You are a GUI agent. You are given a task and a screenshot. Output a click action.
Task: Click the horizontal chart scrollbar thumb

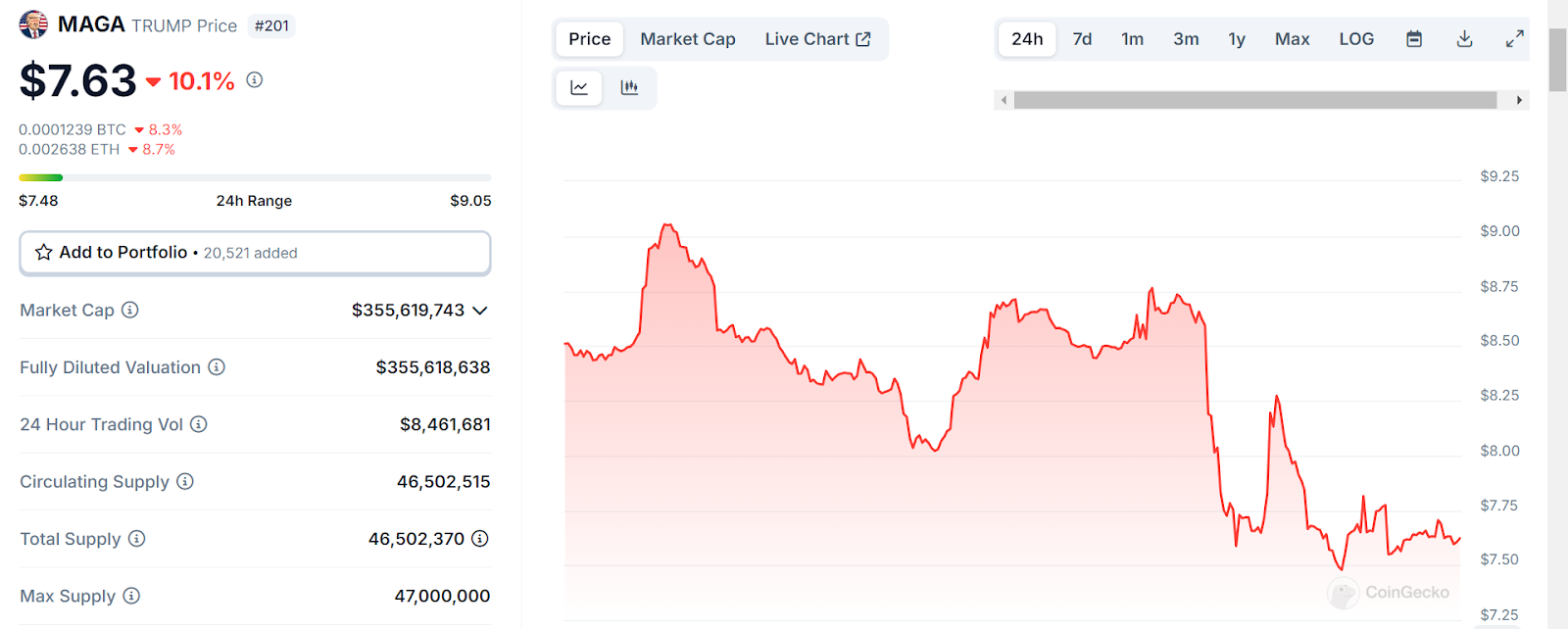(1255, 100)
